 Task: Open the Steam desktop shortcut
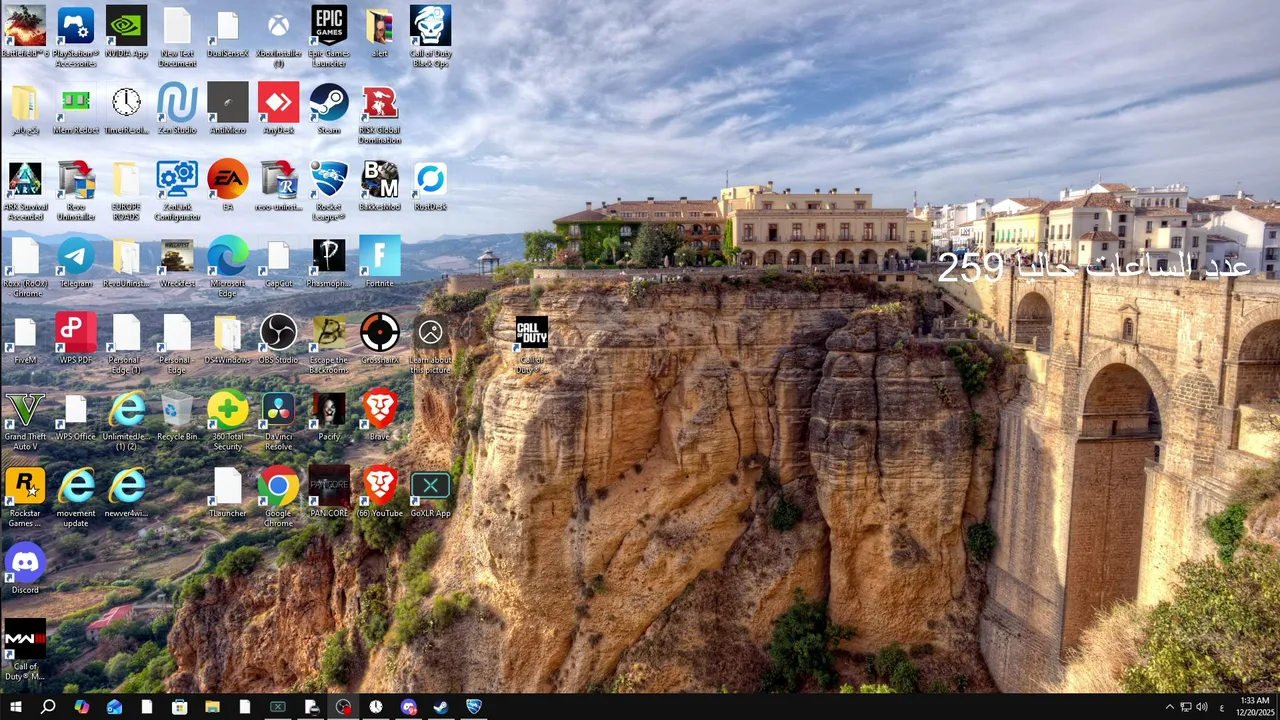pyautogui.click(x=329, y=109)
